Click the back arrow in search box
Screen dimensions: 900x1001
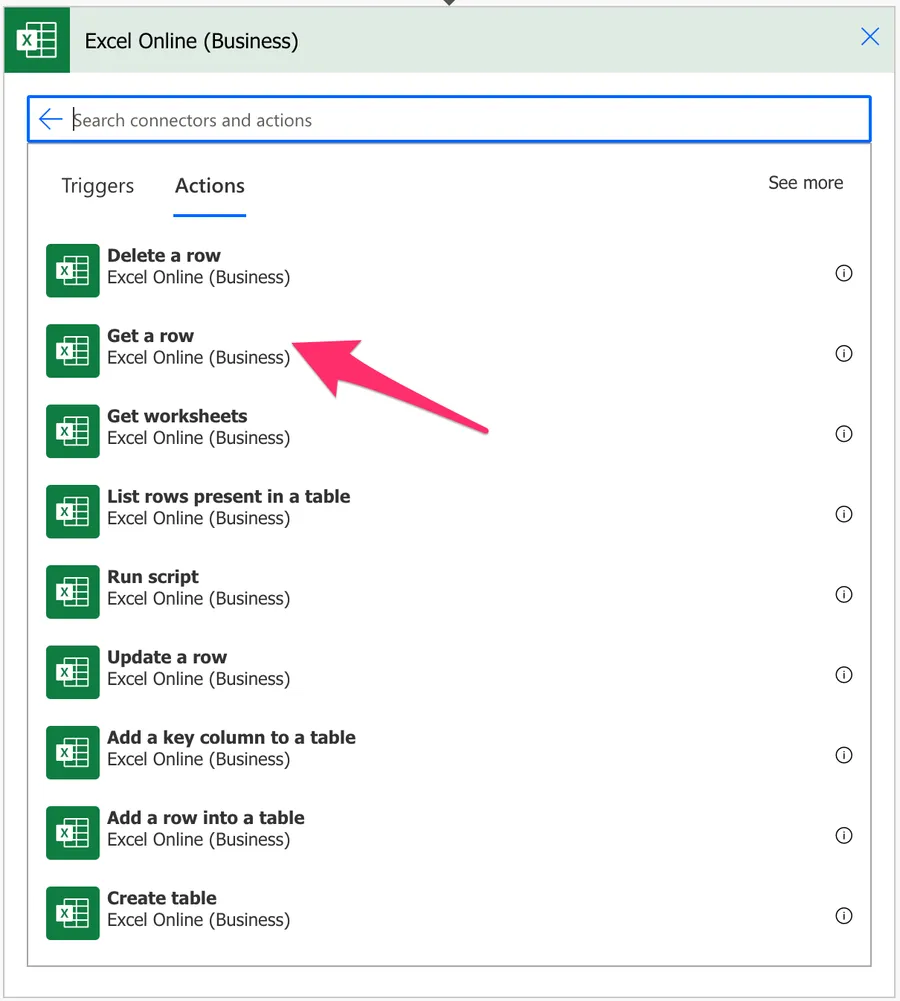(x=50, y=120)
